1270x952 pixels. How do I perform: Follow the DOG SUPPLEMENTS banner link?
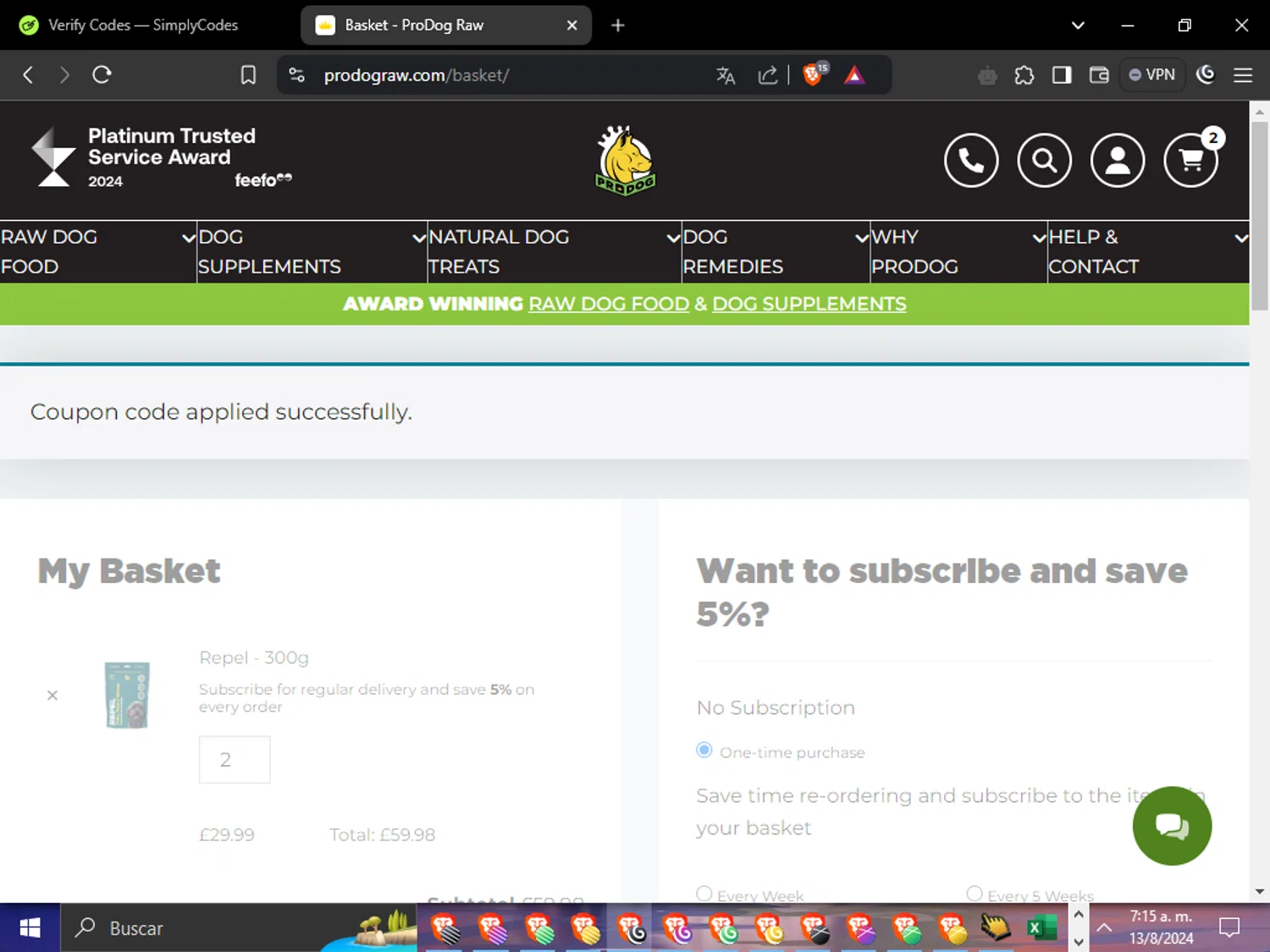(x=809, y=304)
